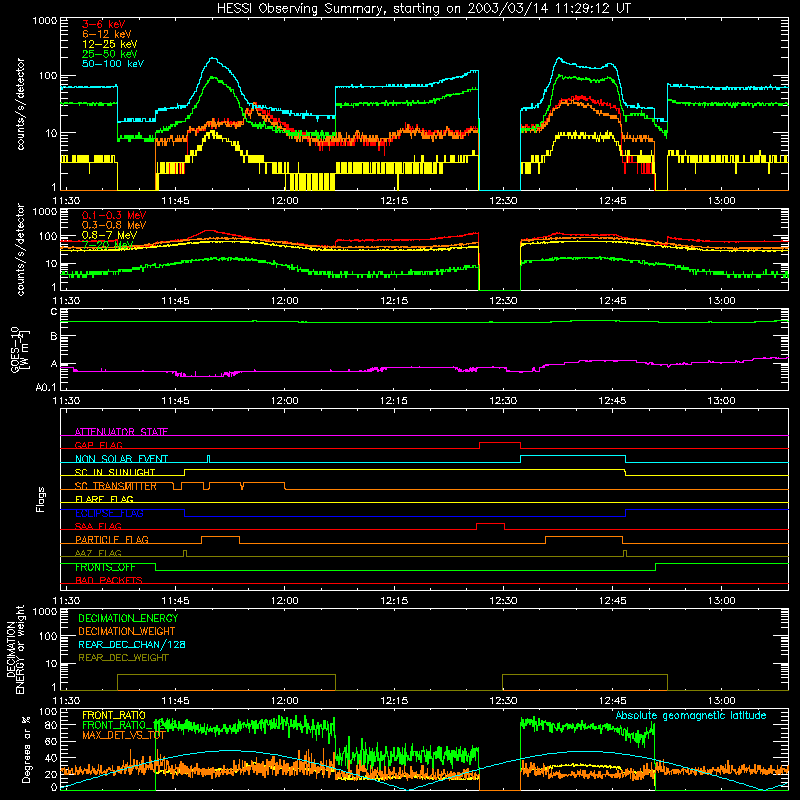Image resolution: width=800 pixels, height=800 pixels.
Task: Select the red 3-6 keV legend label
Action: point(104,24)
